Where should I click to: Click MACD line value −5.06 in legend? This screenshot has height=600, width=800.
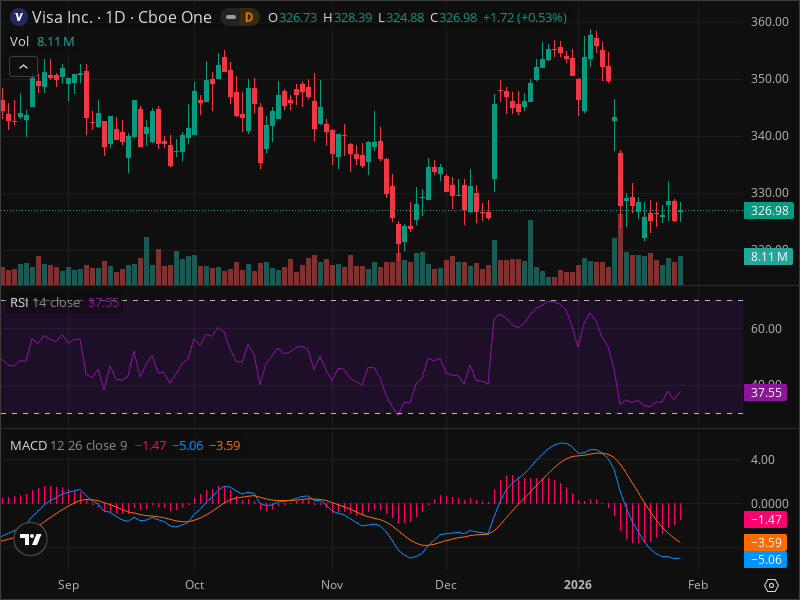[x=188, y=445]
